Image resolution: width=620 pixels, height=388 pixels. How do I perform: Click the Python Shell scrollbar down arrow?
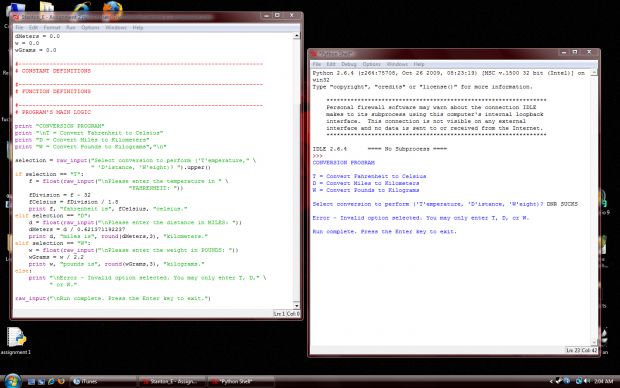[594, 342]
